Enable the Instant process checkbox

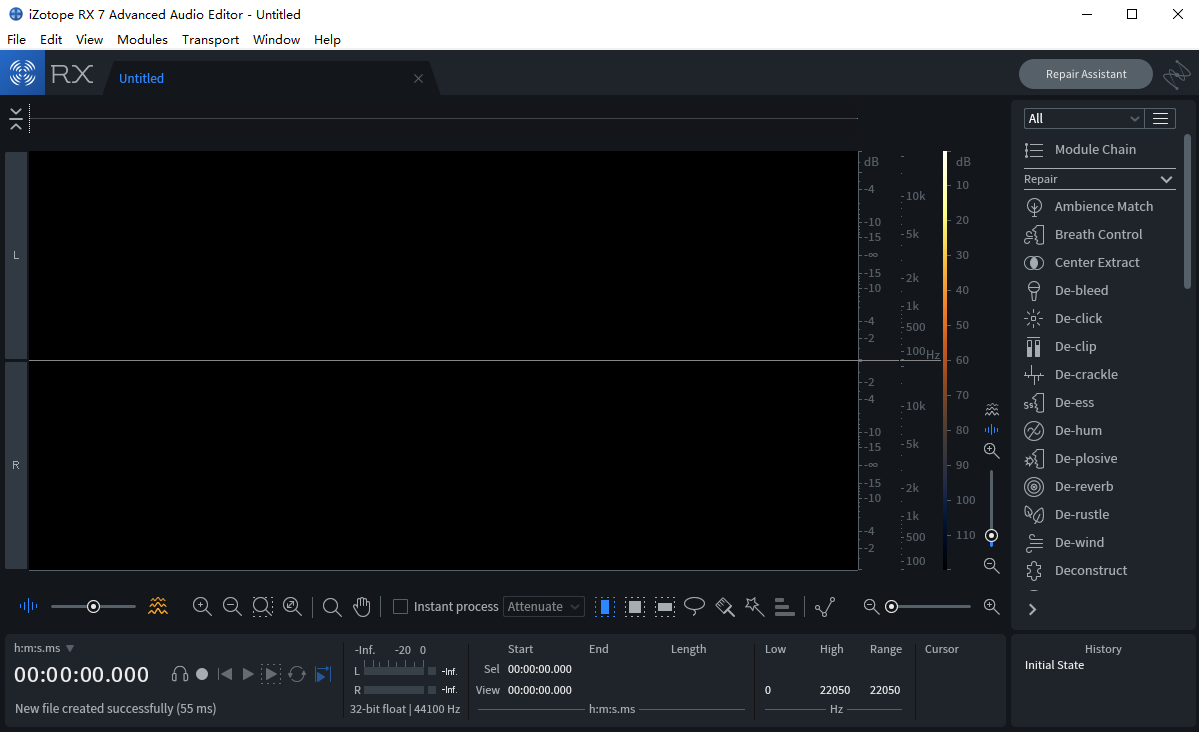tap(399, 606)
